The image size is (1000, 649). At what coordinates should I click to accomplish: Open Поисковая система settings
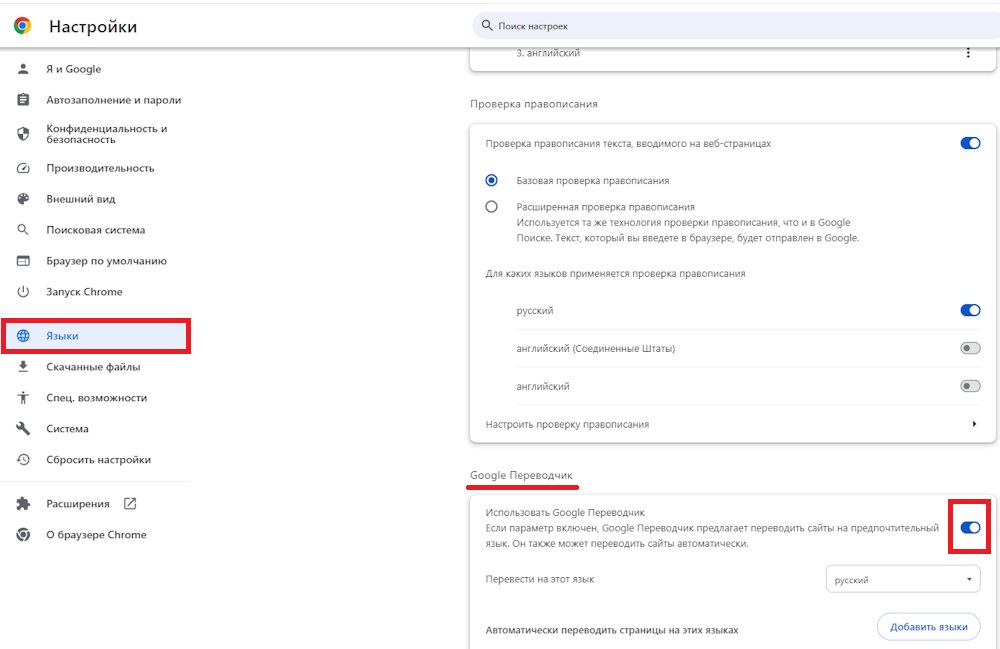96,230
